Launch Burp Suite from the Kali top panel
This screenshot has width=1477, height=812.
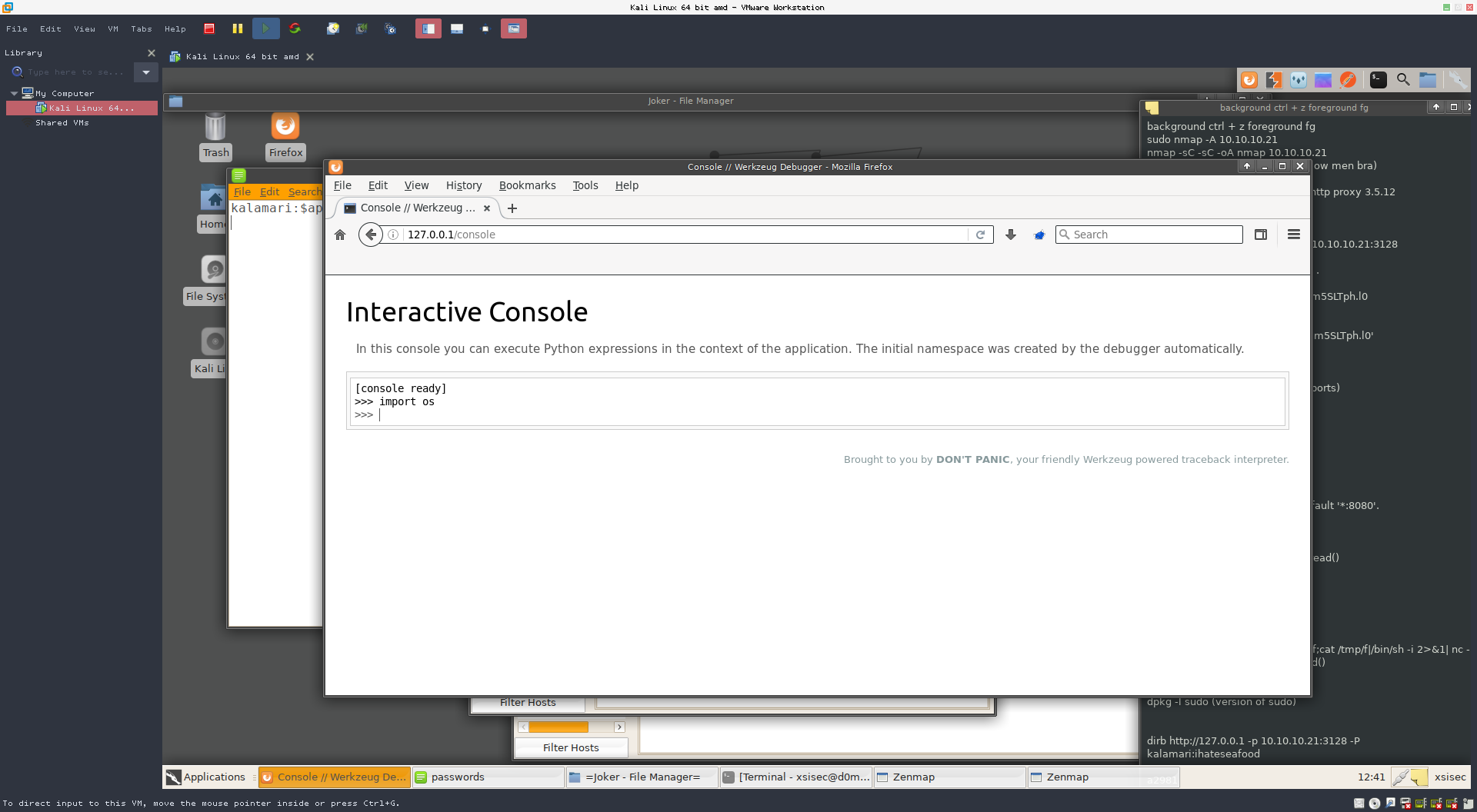[1274, 80]
